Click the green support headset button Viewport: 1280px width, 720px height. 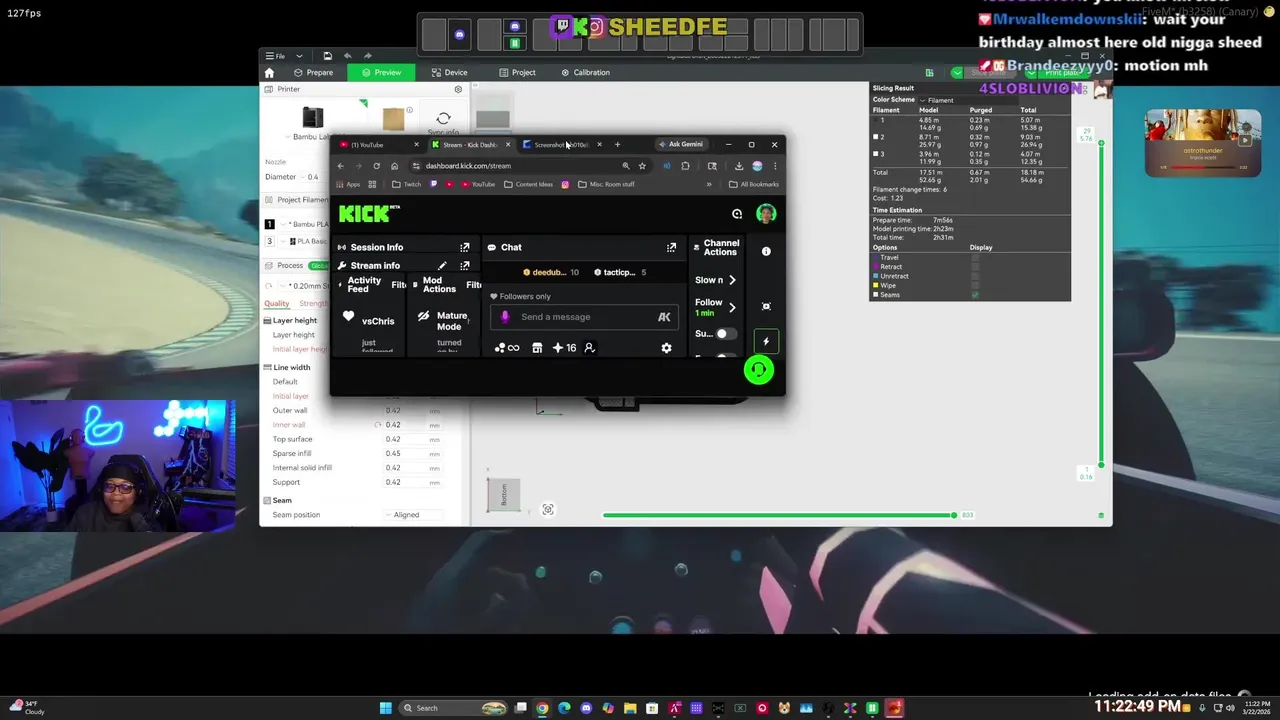[758, 370]
